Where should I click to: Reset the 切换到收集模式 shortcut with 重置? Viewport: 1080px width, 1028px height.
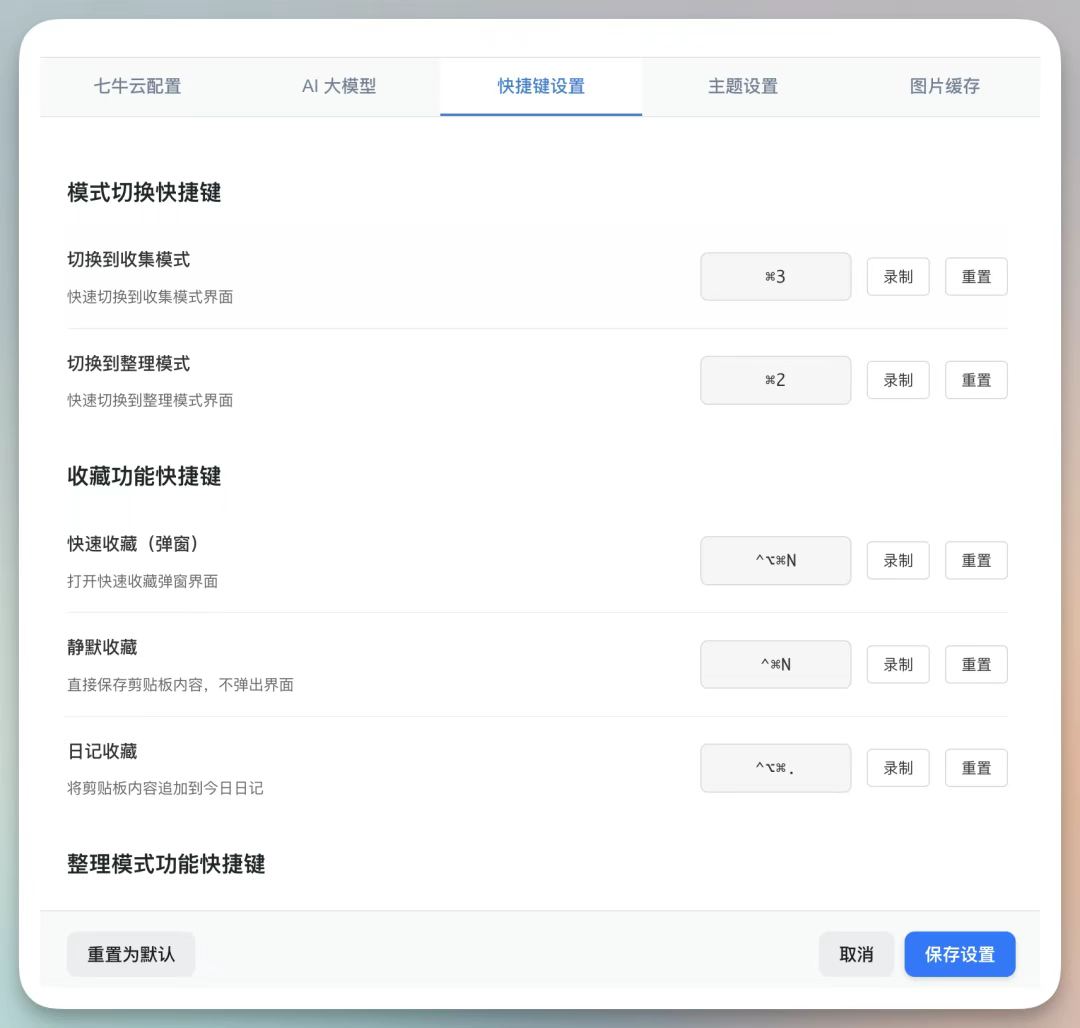[976, 277]
